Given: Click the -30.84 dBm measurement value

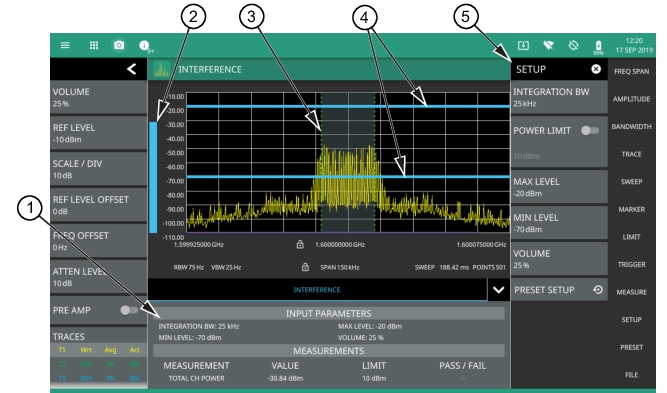Looking at the screenshot, I should [285, 378].
